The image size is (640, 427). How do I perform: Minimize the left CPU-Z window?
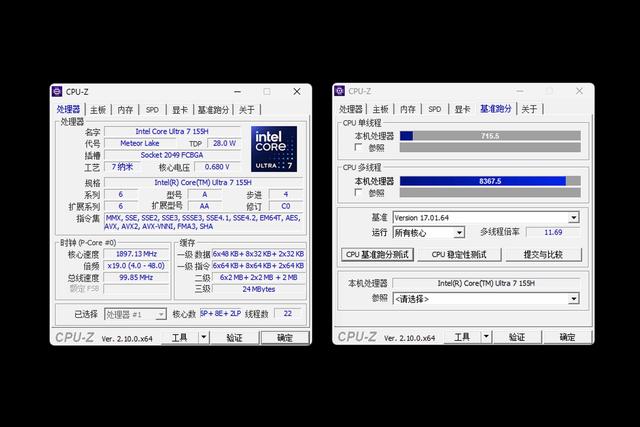tap(237, 91)
